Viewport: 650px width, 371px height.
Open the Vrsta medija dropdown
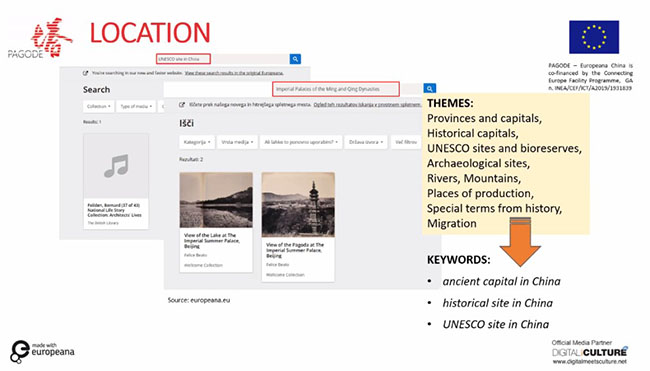237,142
